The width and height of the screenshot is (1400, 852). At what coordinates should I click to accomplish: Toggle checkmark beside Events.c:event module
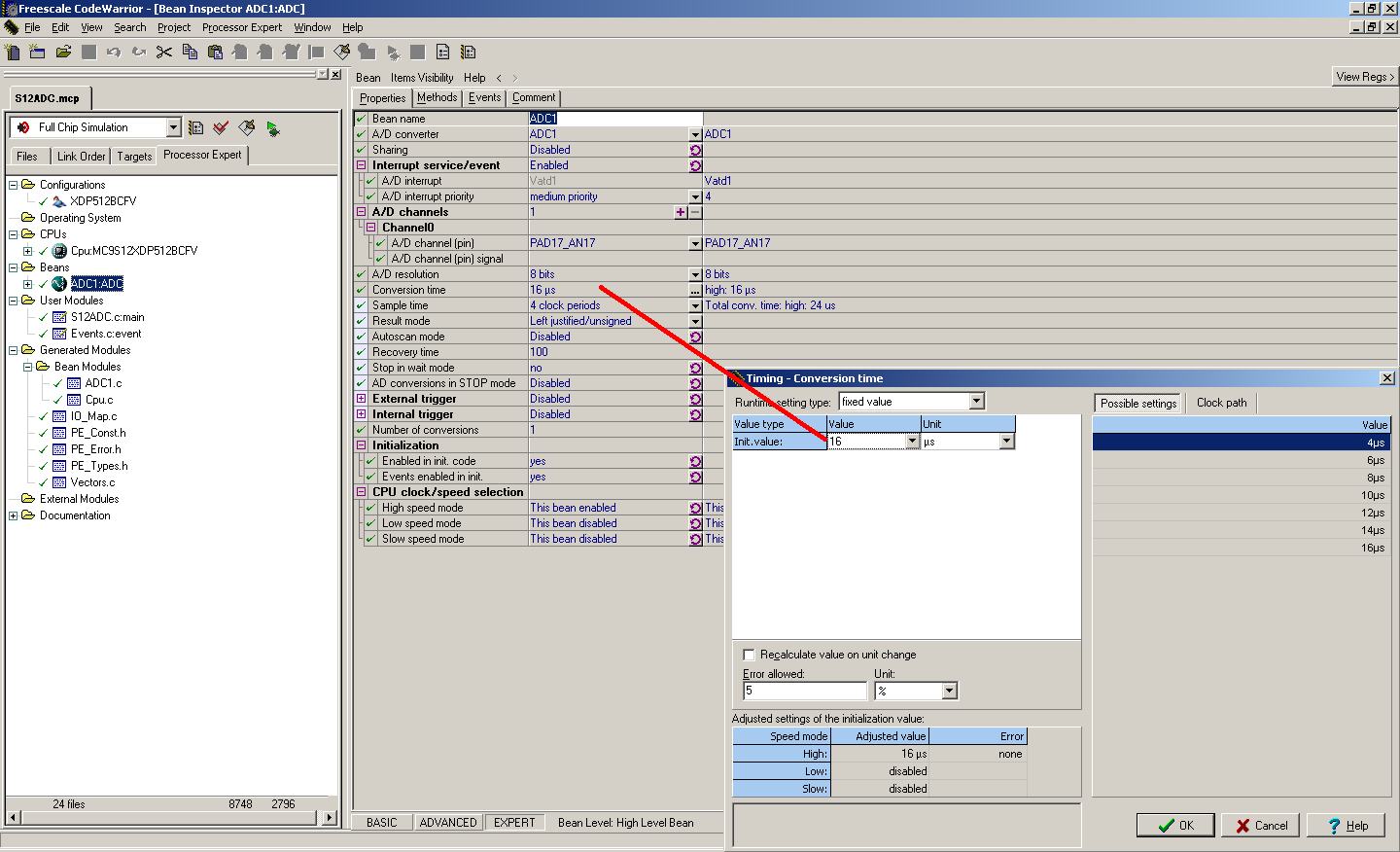coord(43,334)
